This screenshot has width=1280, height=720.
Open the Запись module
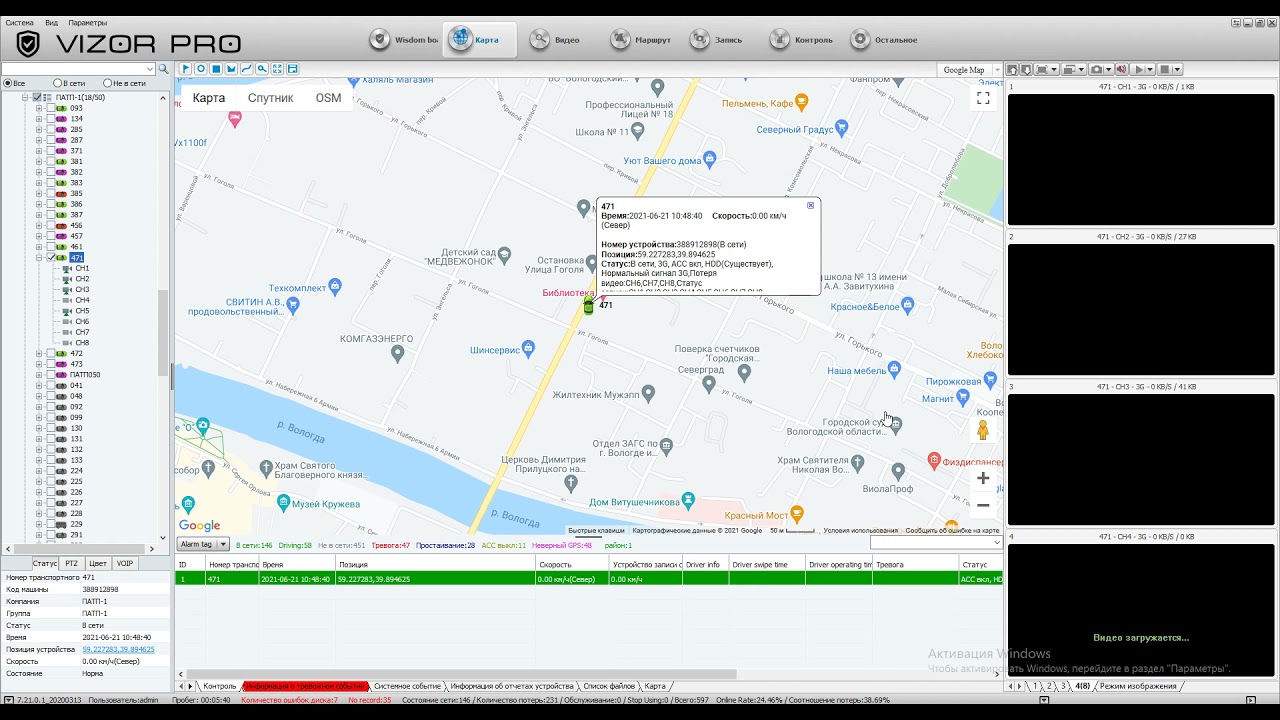pos(716,40)
